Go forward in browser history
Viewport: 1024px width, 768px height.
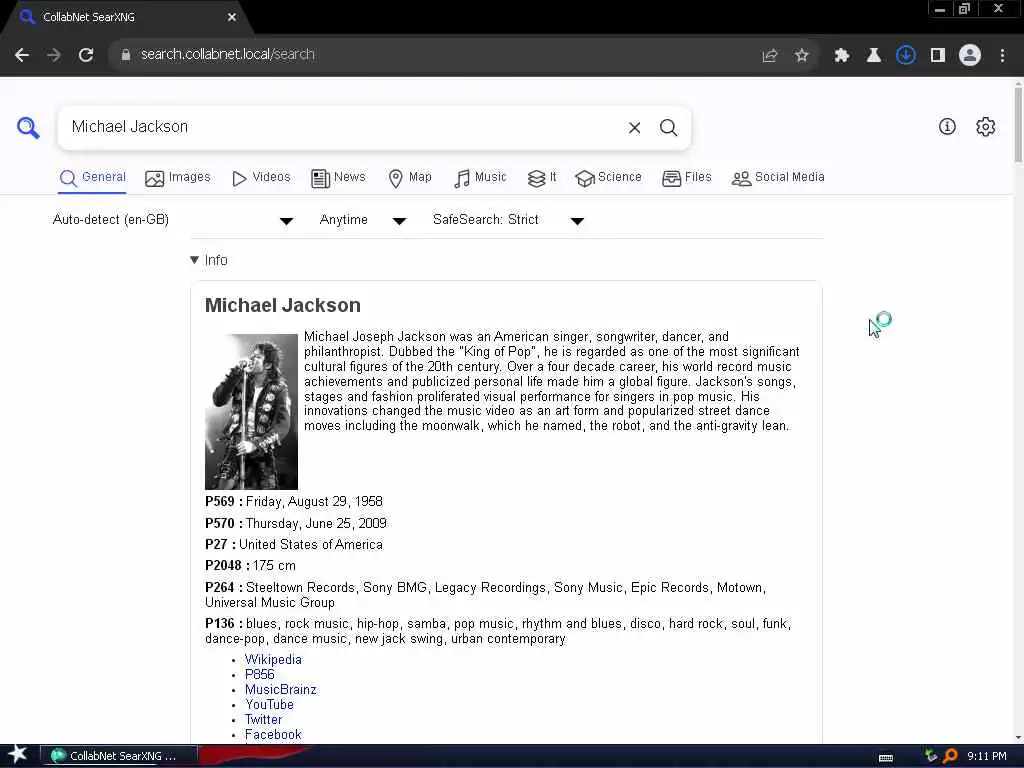click(x=54, y=55)
